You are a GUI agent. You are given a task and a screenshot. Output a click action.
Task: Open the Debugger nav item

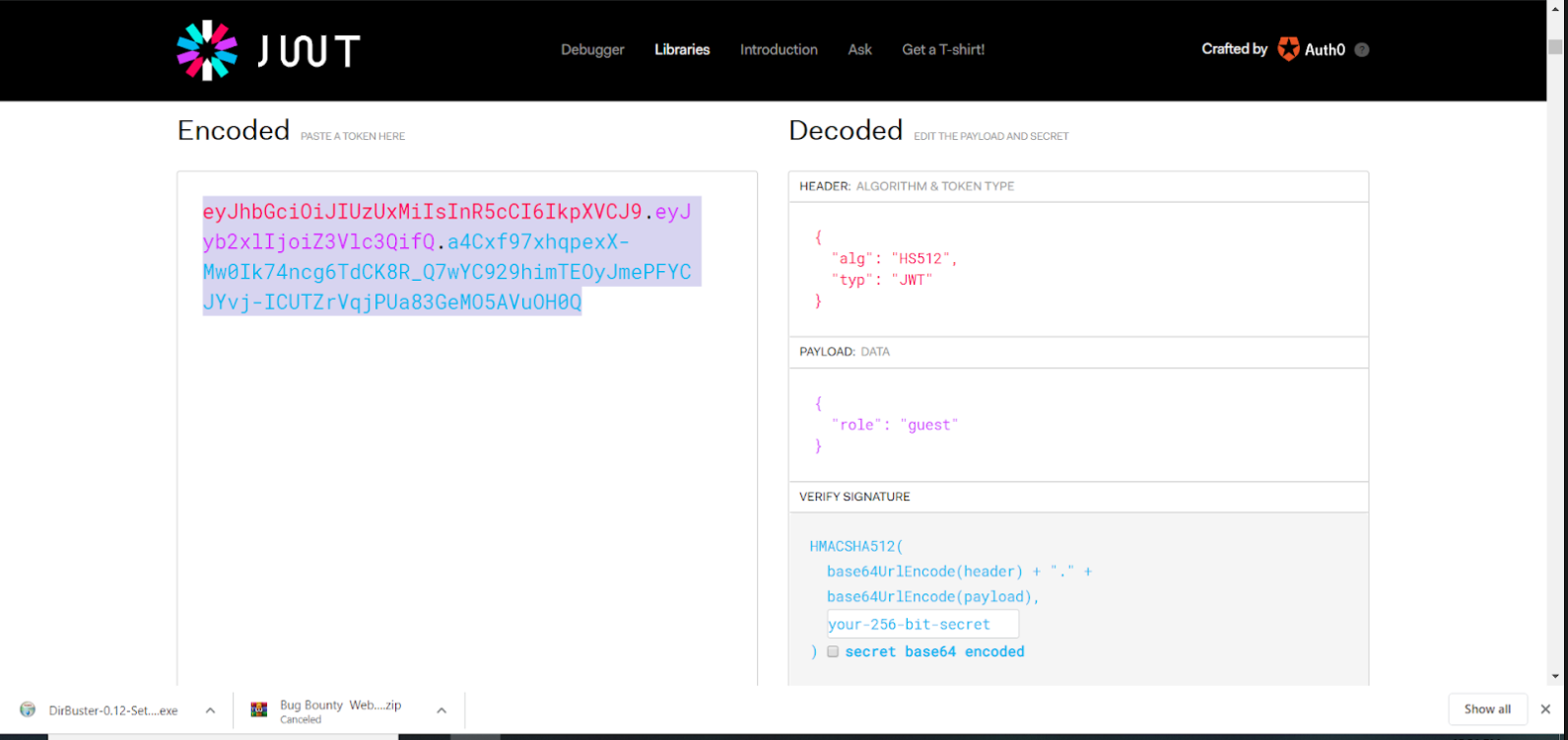coord(592,49)
